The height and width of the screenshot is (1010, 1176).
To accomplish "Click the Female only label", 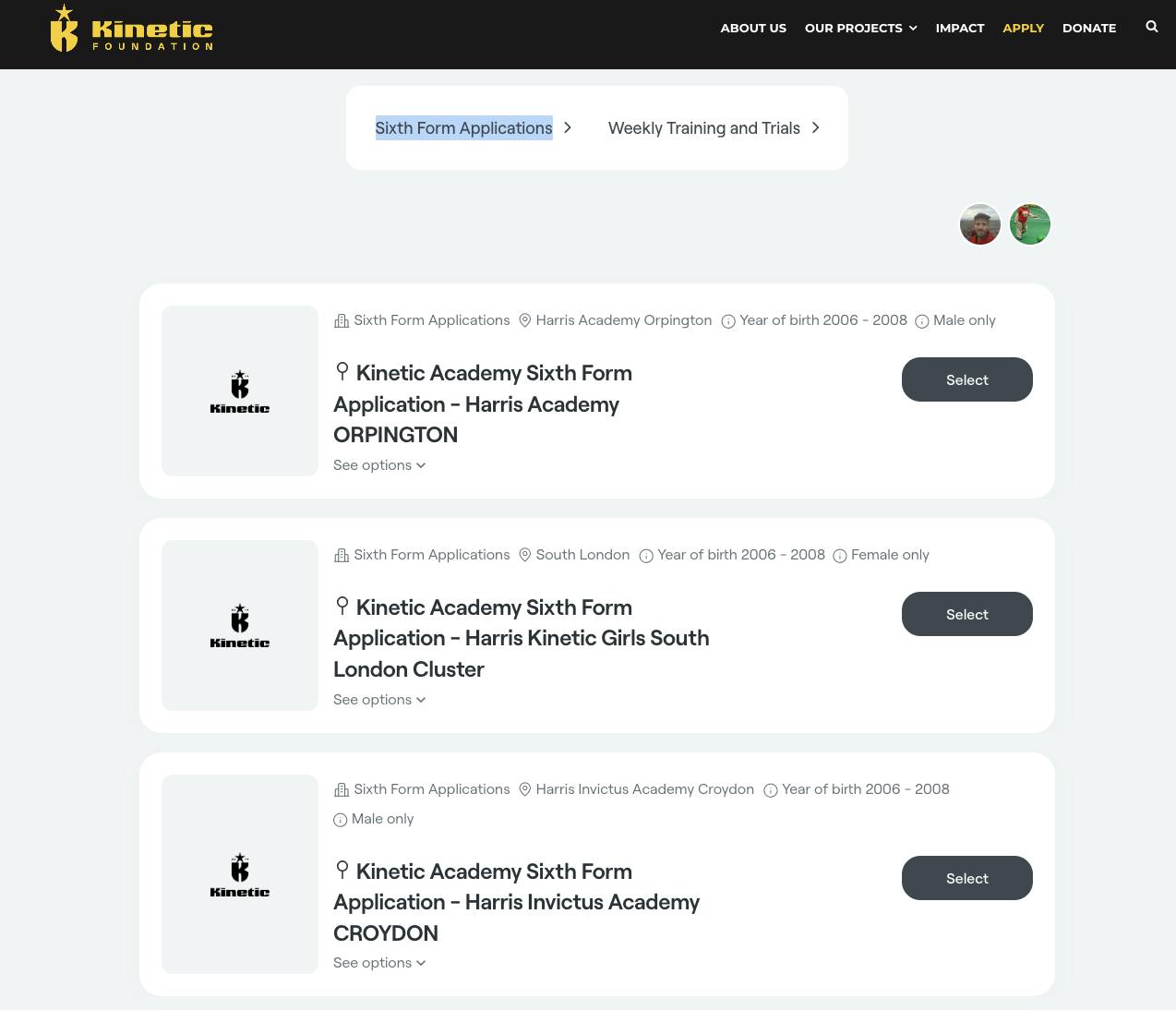I will pos(890,555).
